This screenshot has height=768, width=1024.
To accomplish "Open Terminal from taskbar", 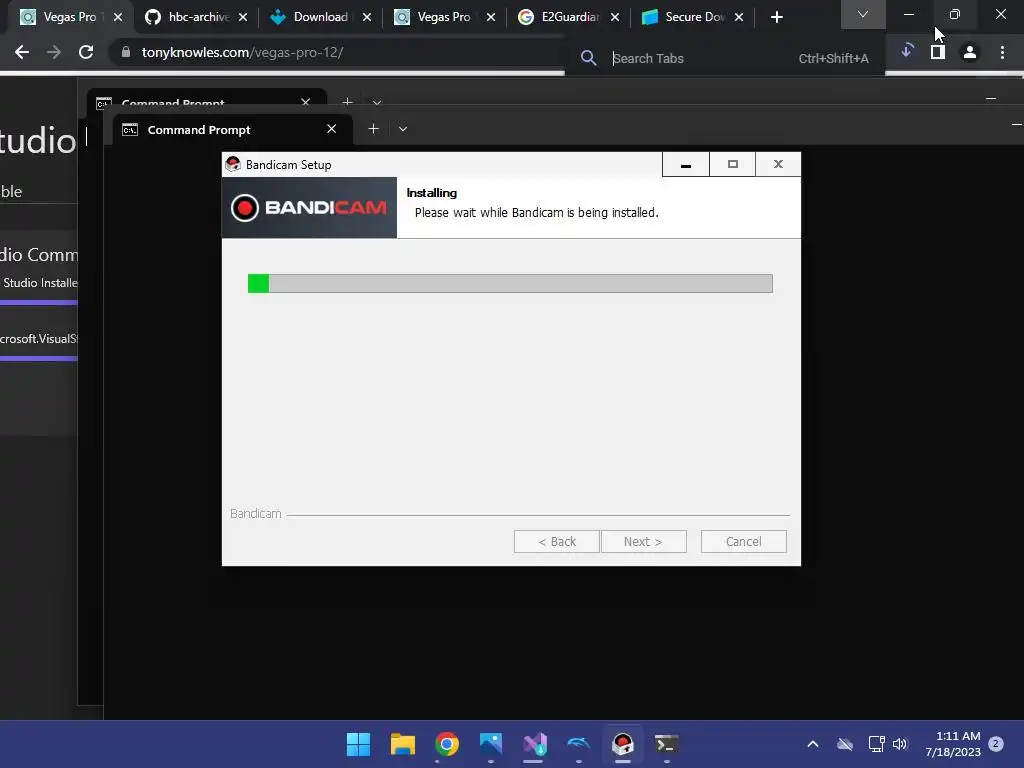I will coord(667,744).
